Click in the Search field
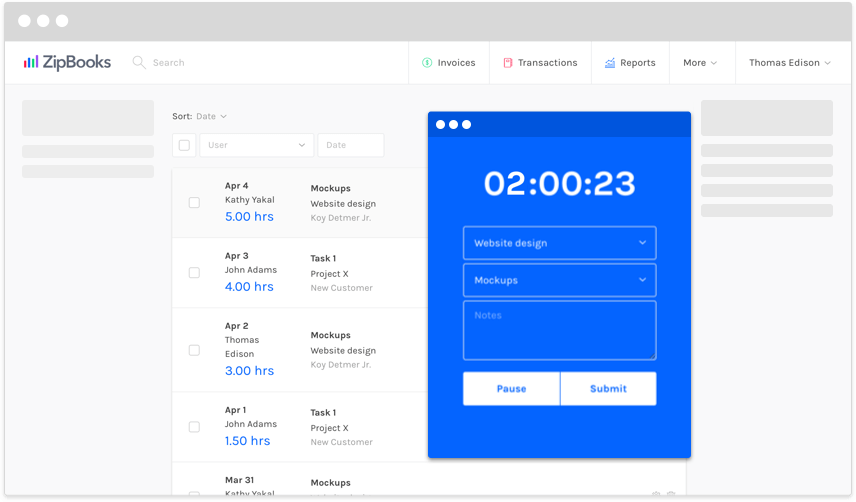Image resolution: width=856 pixels, height=502 pixels. coord(169,63)
